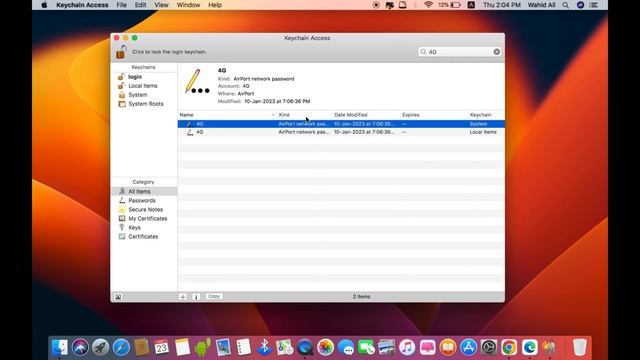The image size is (640, 360).
Task: Open Preview from the Dock
Action: pyautogui.click(x=223, y=347)
